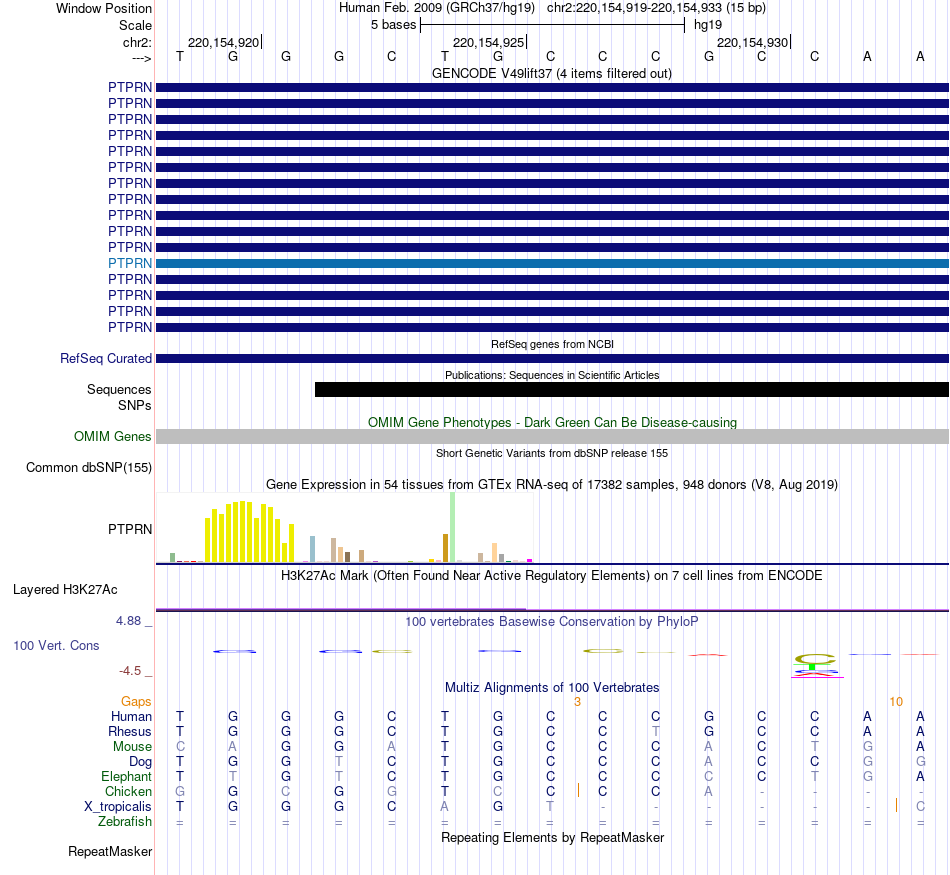The image size is (950, 875).
Task: Click the Rhesus species label
Action: (x=130, y=731)
